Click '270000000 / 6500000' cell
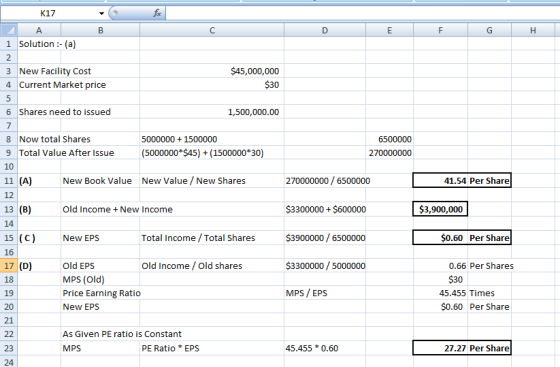Viewport: 560px width, 367px height. pyautogui.click(x=328, y=181)
